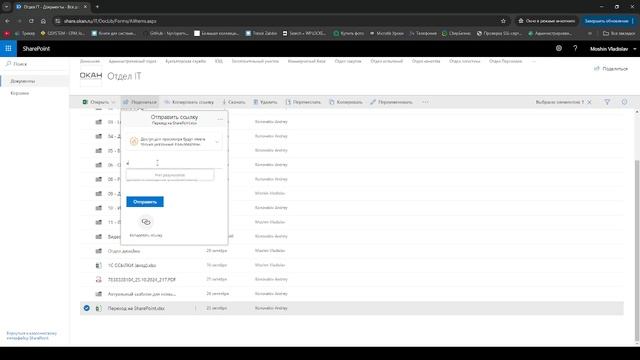Click the Завершить обновление button in Chrome
Screen dimensions: 640x360
click(606, 21)
